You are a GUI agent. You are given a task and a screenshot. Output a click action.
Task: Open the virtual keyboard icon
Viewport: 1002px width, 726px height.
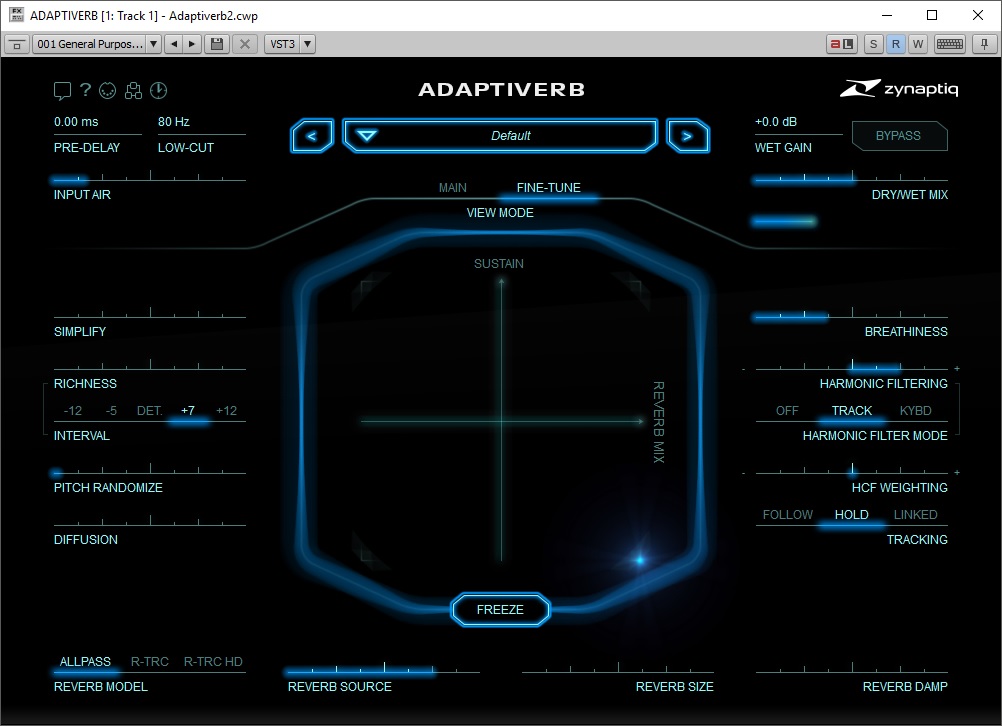tap(950, 44)
